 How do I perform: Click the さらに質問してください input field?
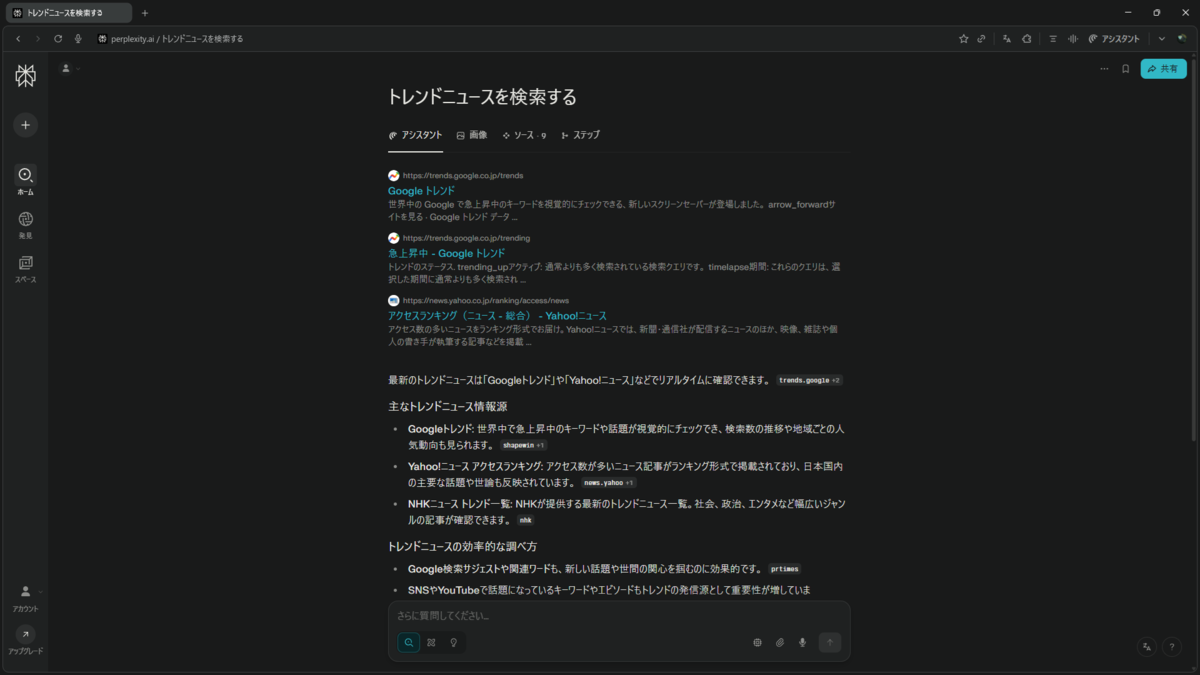coord(600,616)
